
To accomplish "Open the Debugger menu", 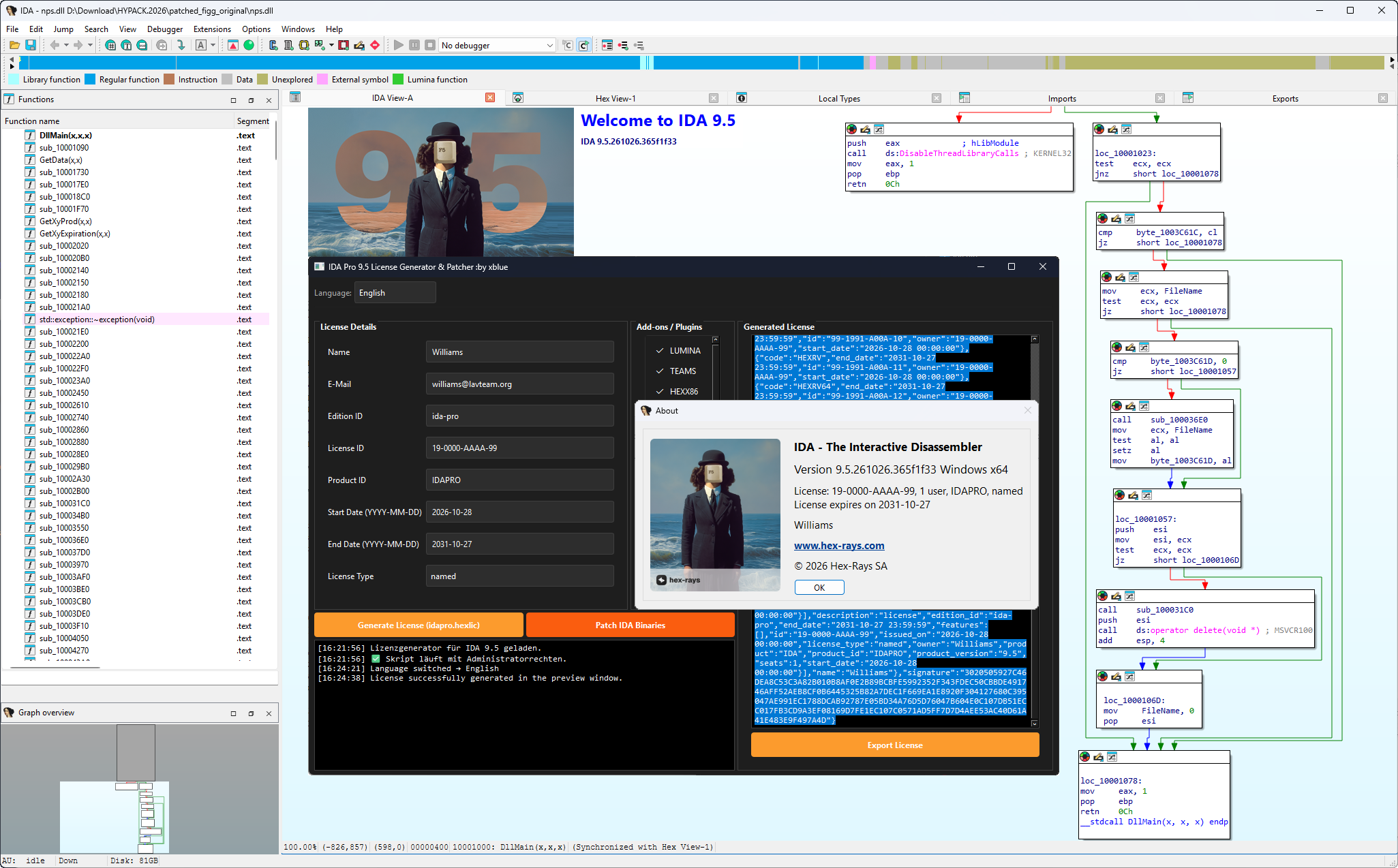I will (x=165, y=29).
